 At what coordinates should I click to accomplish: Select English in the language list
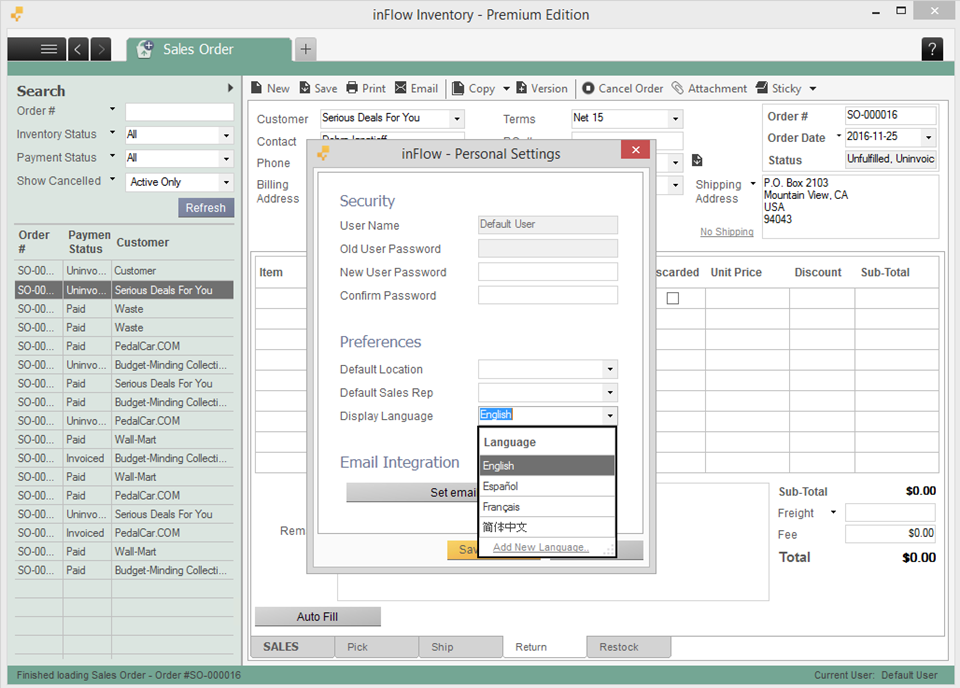point(547,466)
